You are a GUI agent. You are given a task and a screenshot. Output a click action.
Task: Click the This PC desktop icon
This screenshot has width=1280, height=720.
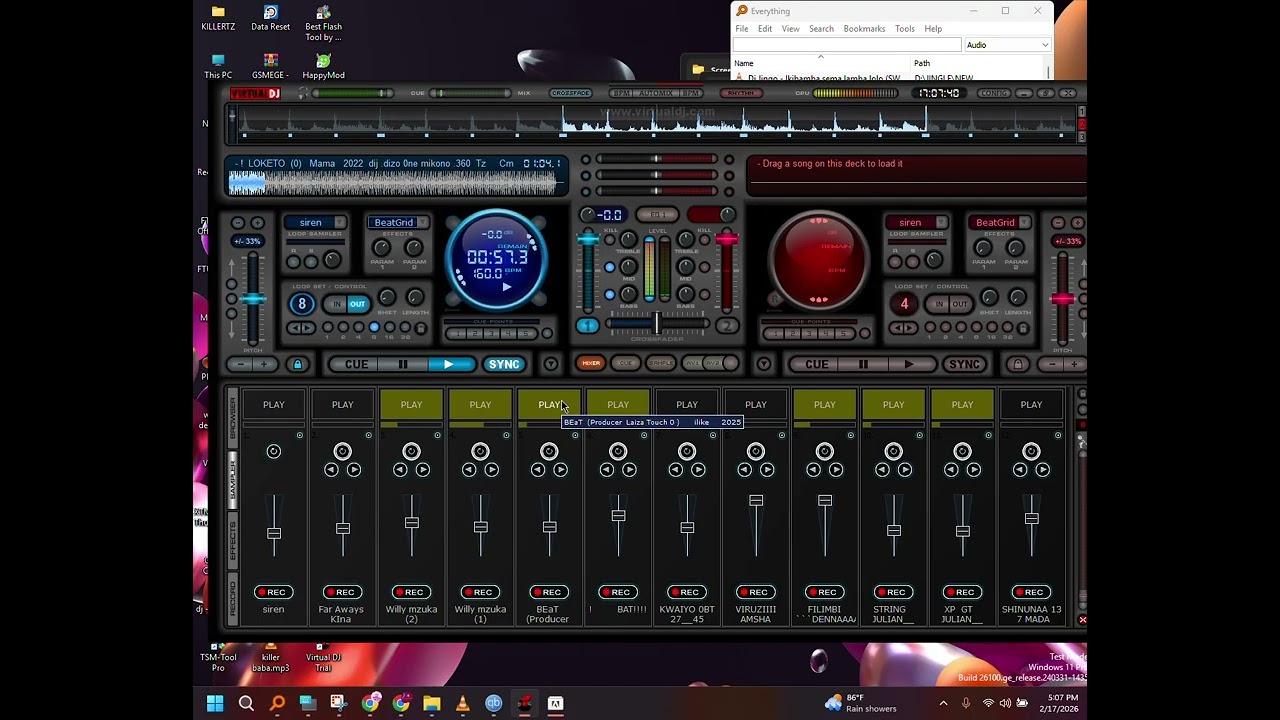click(218, 67)
